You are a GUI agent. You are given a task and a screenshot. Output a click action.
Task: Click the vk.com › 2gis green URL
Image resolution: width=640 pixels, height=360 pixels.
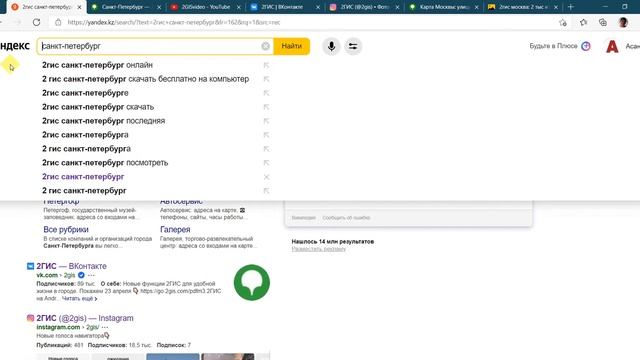pos(56,276)
